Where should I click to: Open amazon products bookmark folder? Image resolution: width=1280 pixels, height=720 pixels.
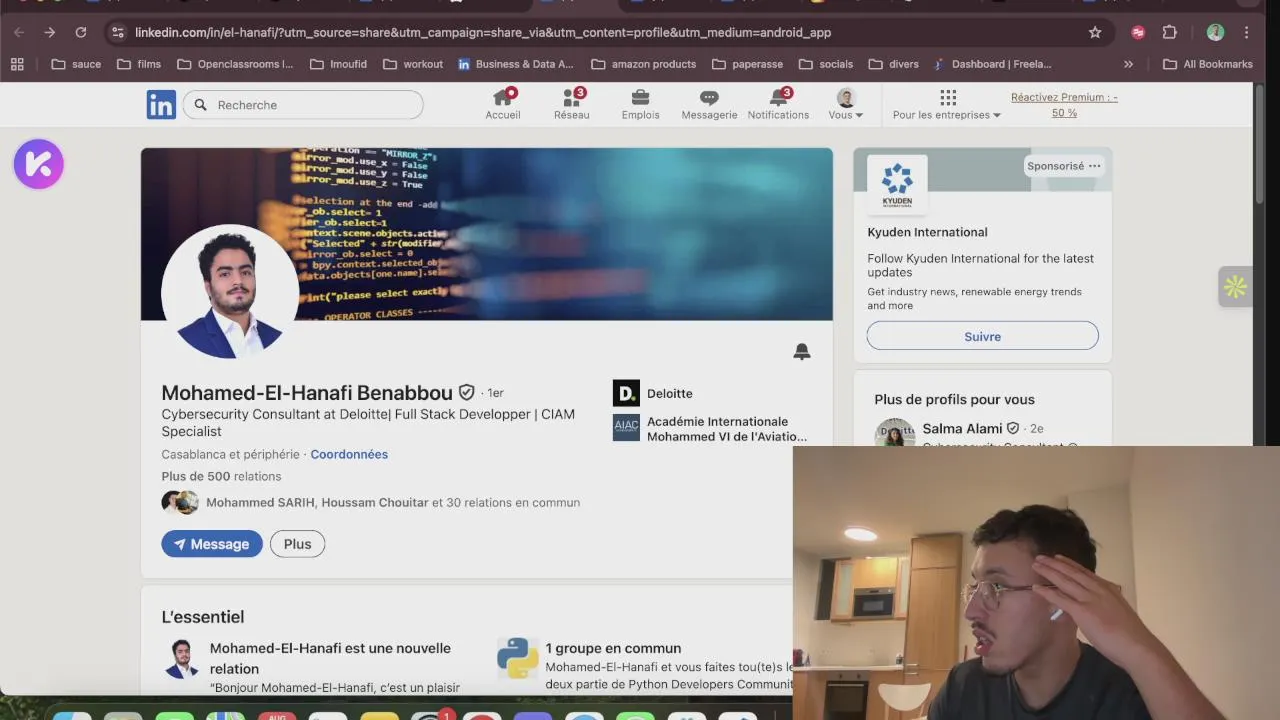[644, 64]
